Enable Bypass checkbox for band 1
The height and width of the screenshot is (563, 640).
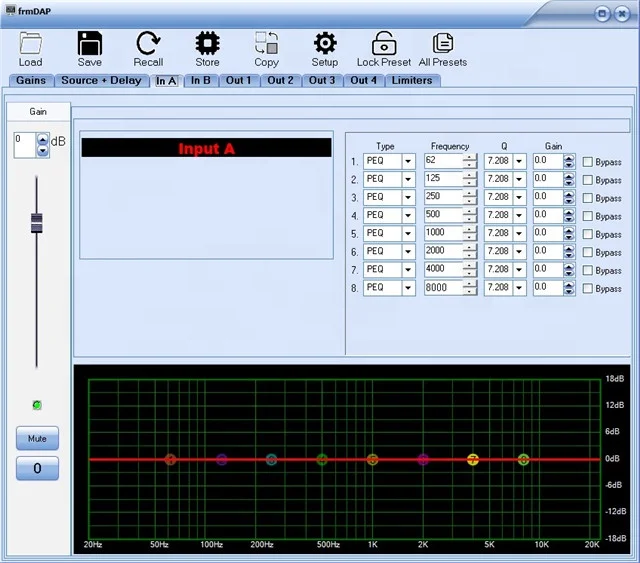pyautogui.click(x=588, y=162)
